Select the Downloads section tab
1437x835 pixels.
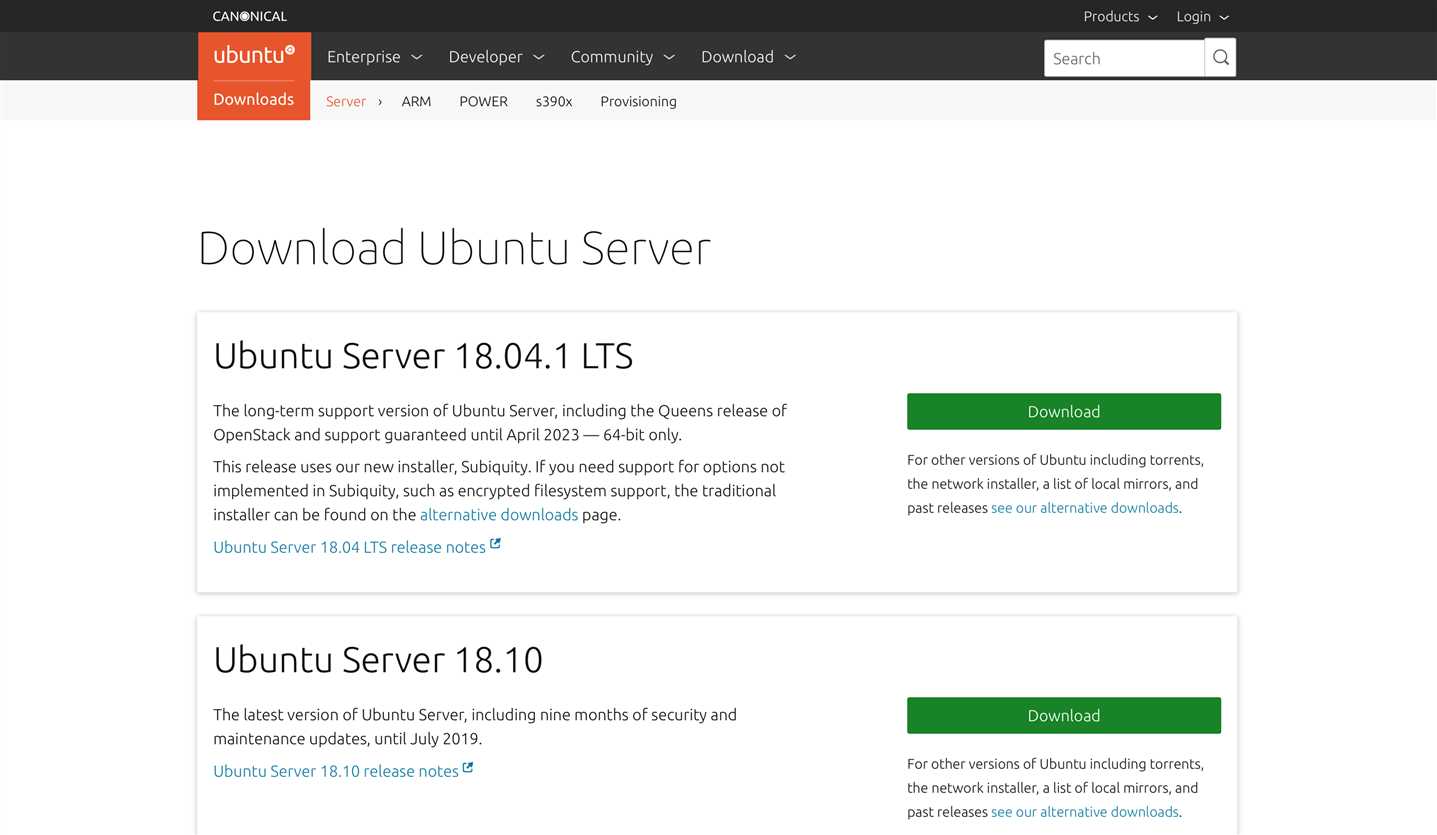coord(254,99)
